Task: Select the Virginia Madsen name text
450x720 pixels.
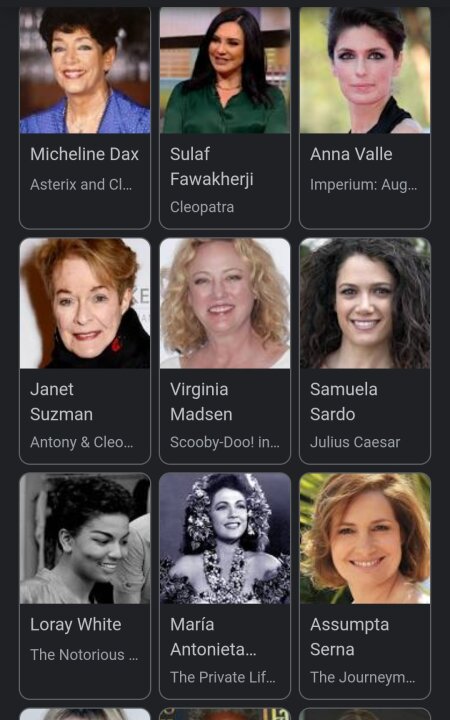Action: click(x=201, y=402)
